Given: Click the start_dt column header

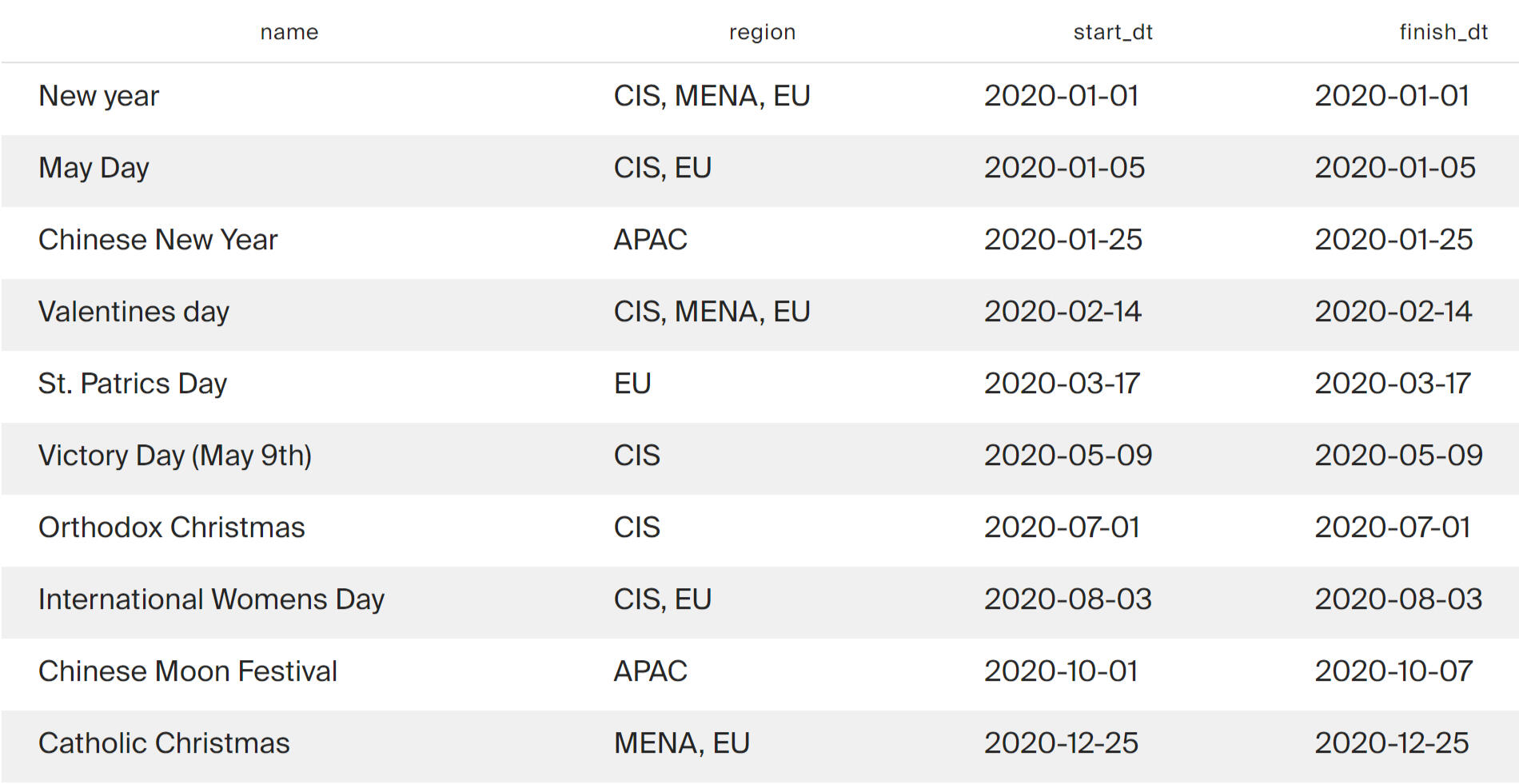Looking at the screenshot, I should (x=1112, y=32).
